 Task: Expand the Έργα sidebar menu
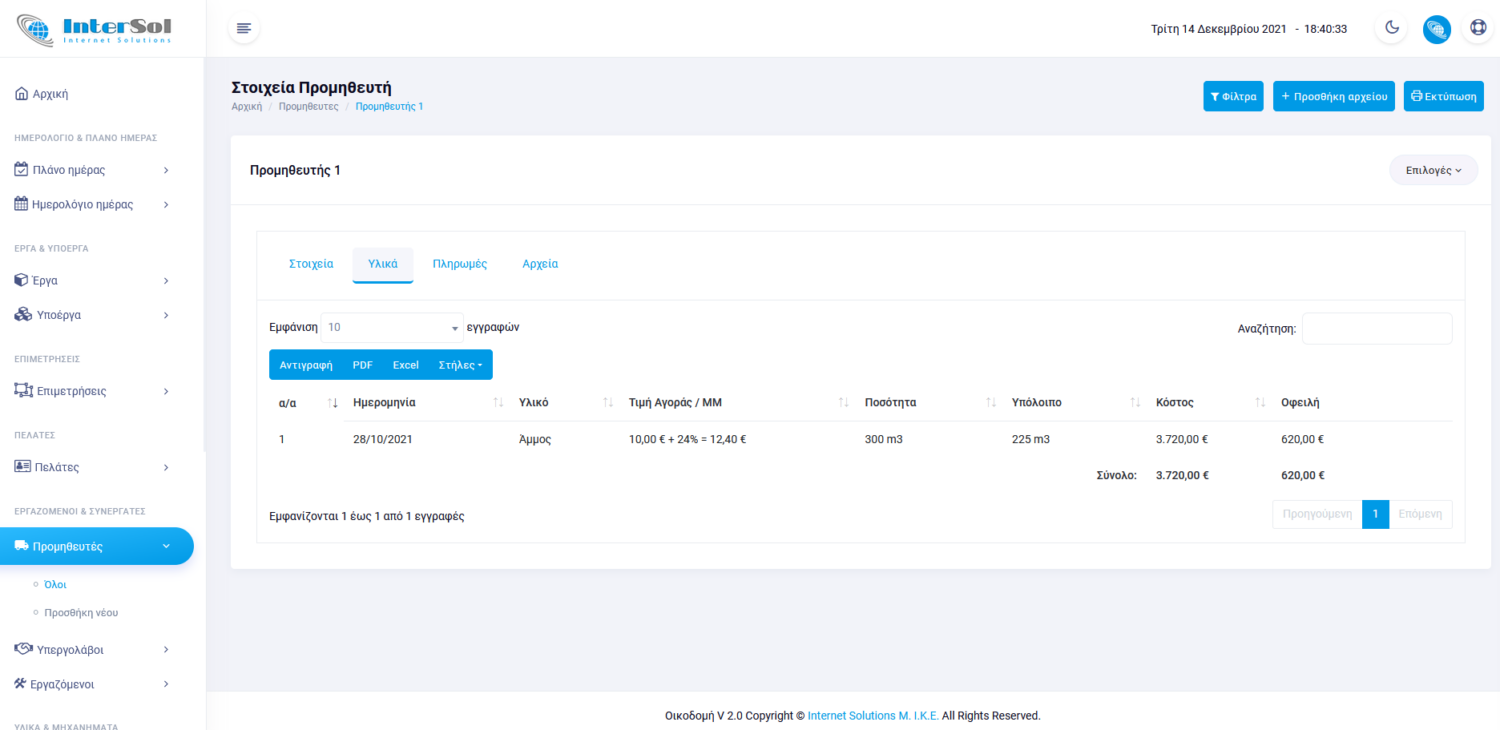click(90, 281)
